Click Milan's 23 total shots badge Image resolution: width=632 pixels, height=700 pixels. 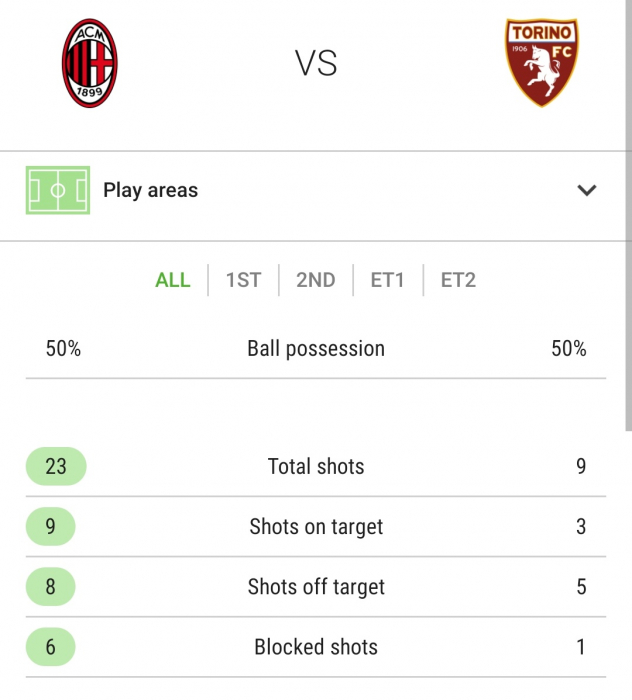pos(56,466)
